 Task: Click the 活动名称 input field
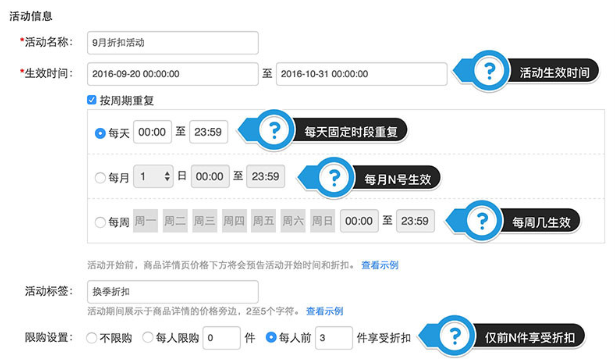pyautogui.click(x=173, y=42)
